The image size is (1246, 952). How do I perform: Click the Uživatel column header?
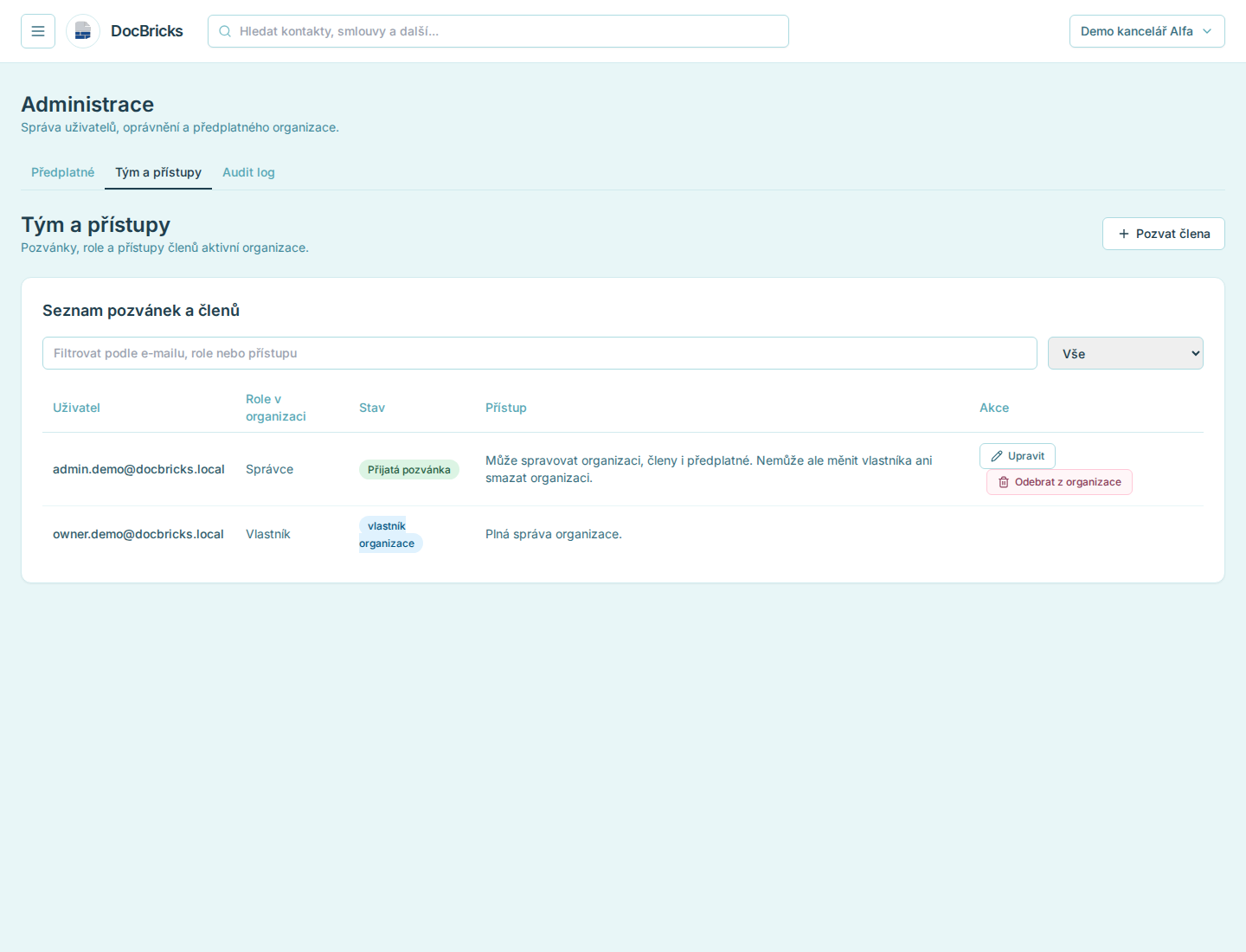[x=76, y=408]
